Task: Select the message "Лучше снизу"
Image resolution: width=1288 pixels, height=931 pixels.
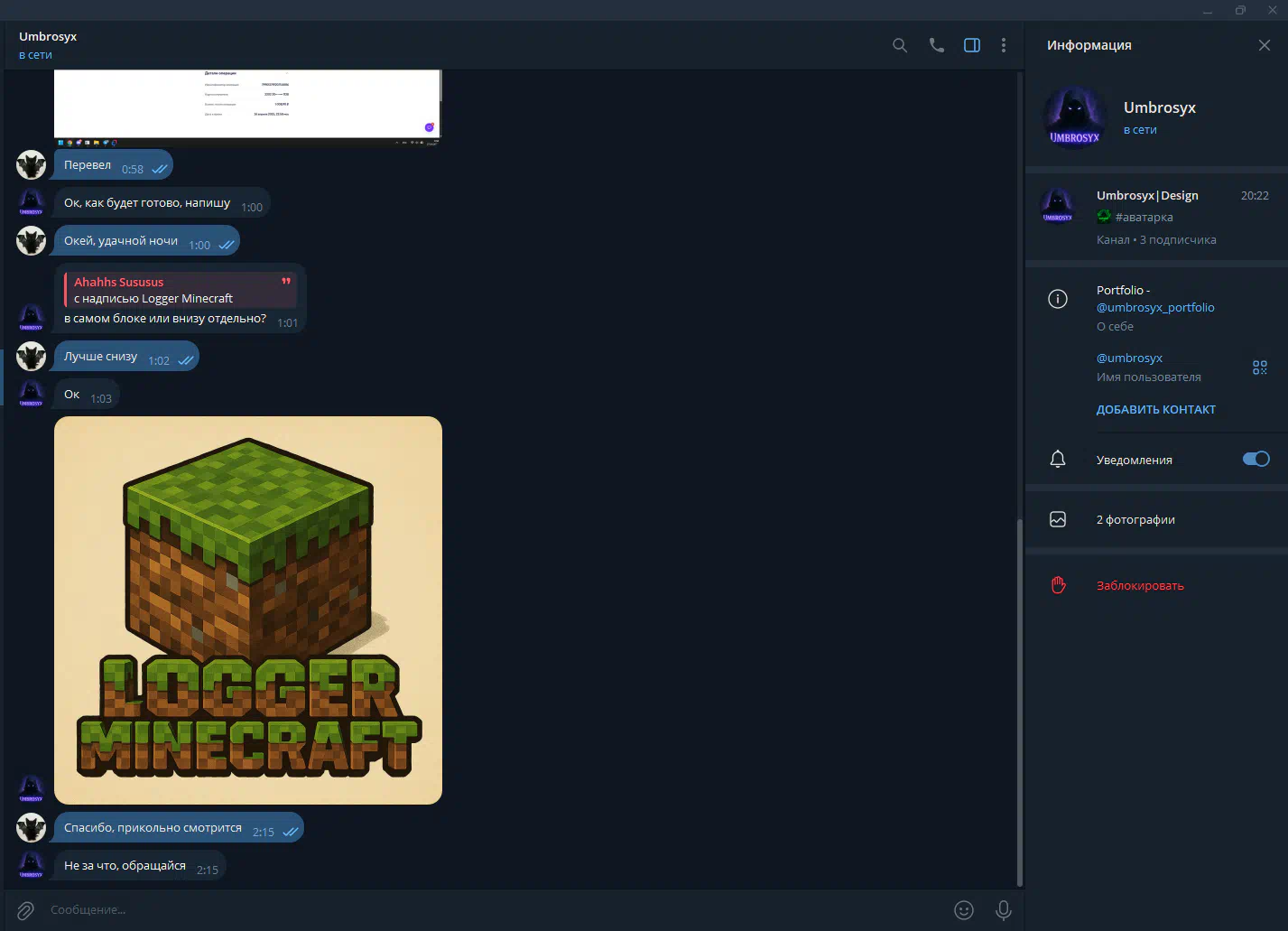Action: pos(126,357)
